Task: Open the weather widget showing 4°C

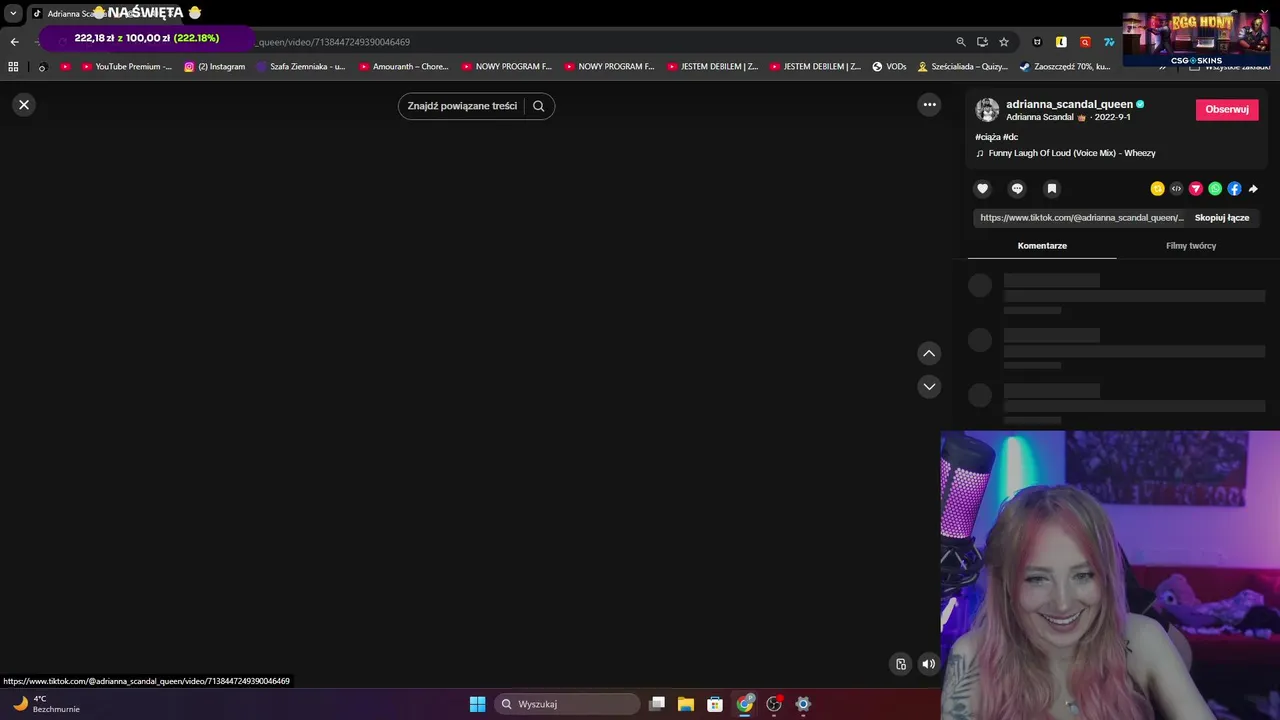Action: coord(45,704)
